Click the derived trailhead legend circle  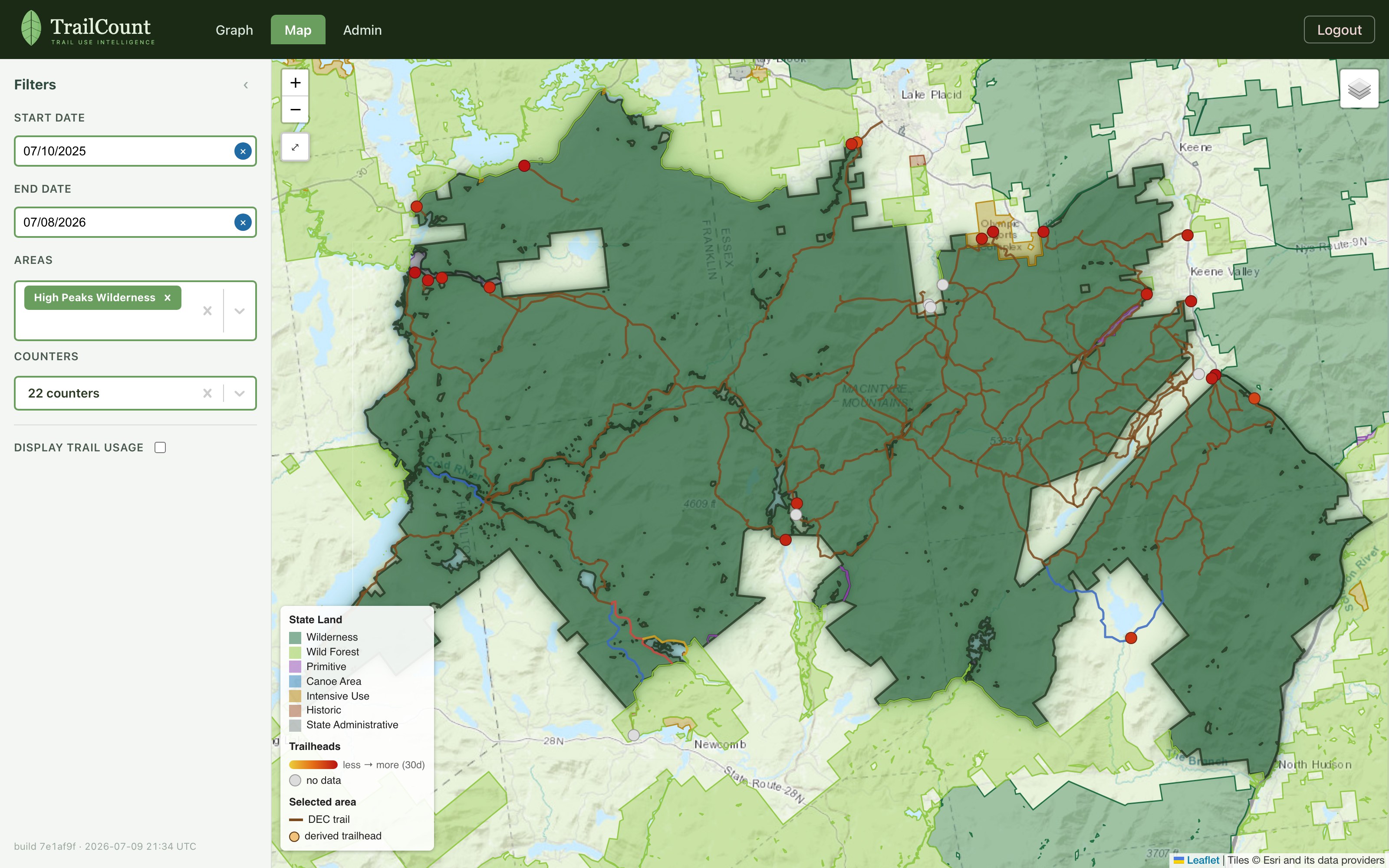pos(294,836)
